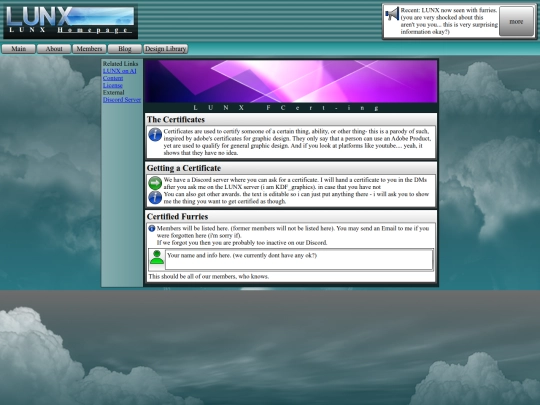
Task: Click the blue info icon beside 'You can also get other awards'
Action: tap(155, 198)
